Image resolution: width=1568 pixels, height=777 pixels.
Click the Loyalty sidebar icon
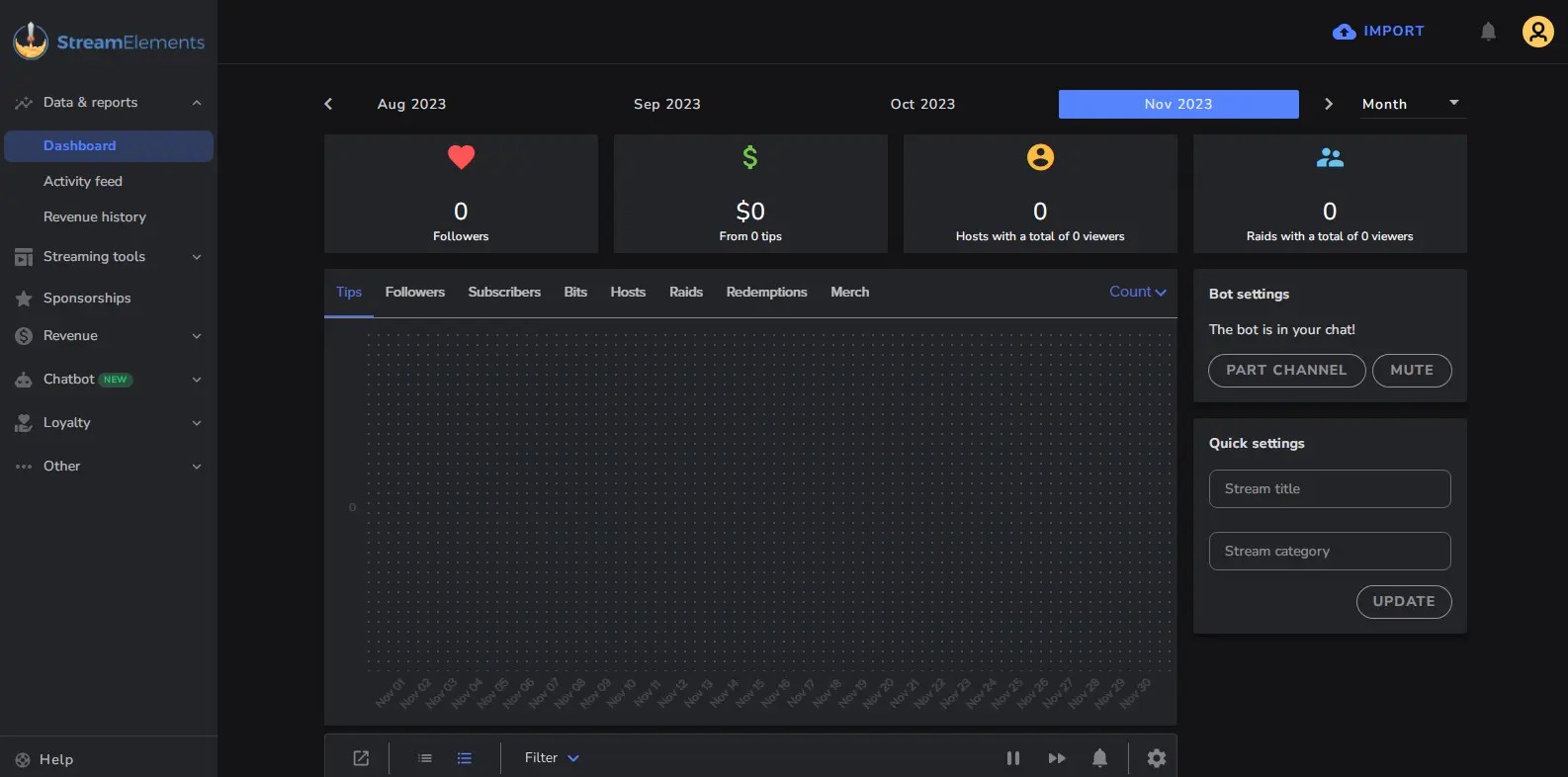(x=24, y=423)
